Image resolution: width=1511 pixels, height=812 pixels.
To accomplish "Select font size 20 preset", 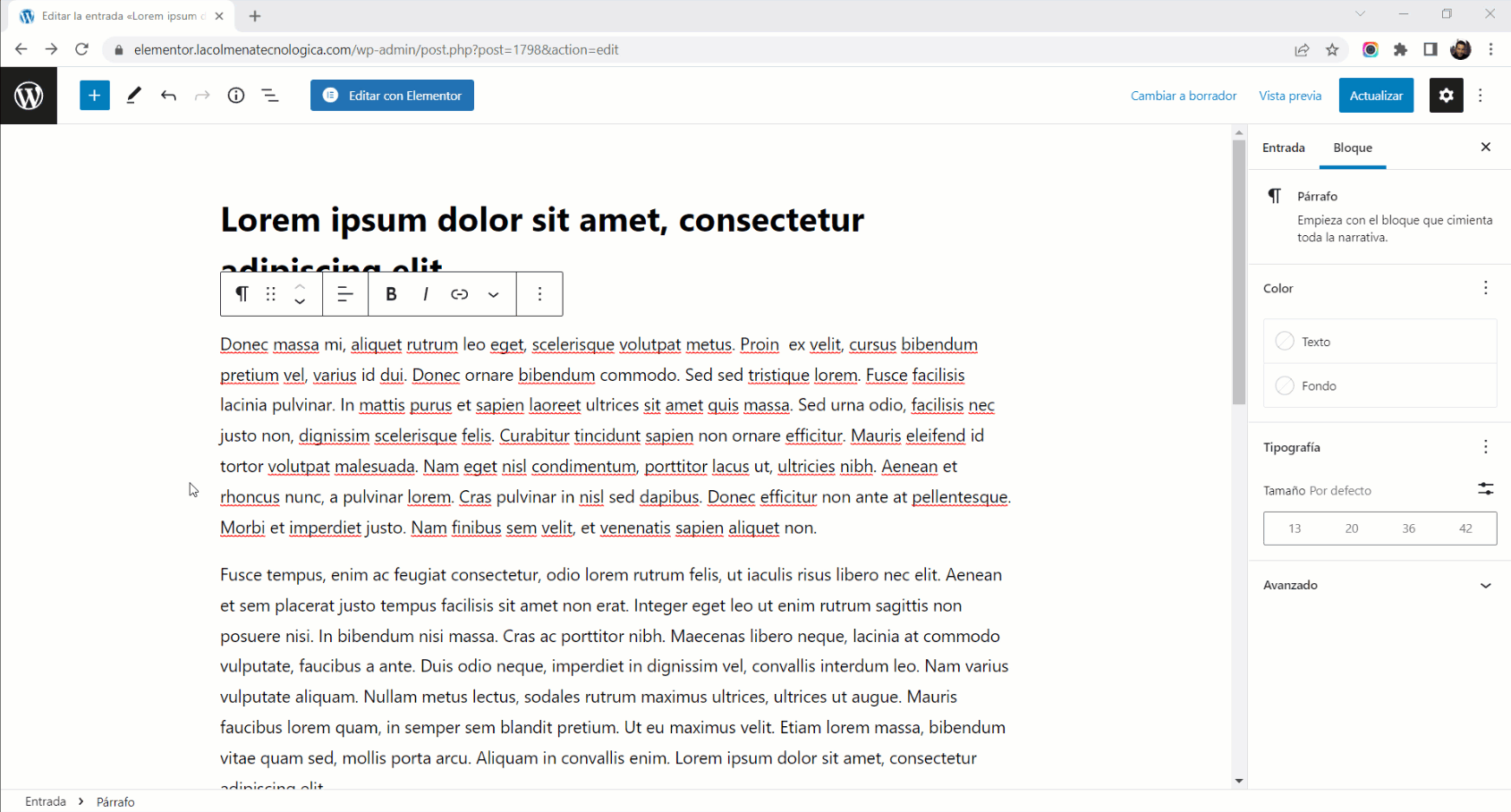I will pyautogui.click(x=1351, y=529).
